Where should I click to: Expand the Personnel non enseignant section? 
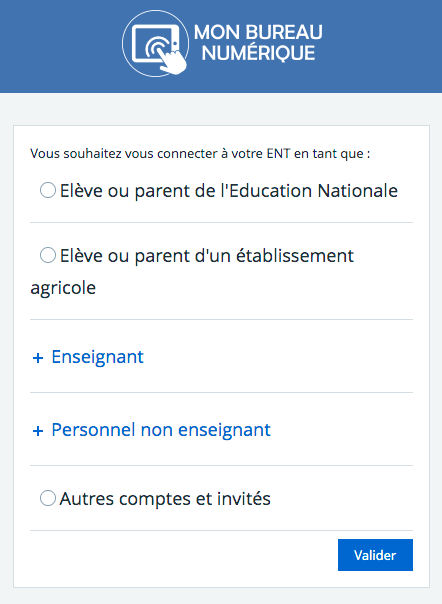161,430
